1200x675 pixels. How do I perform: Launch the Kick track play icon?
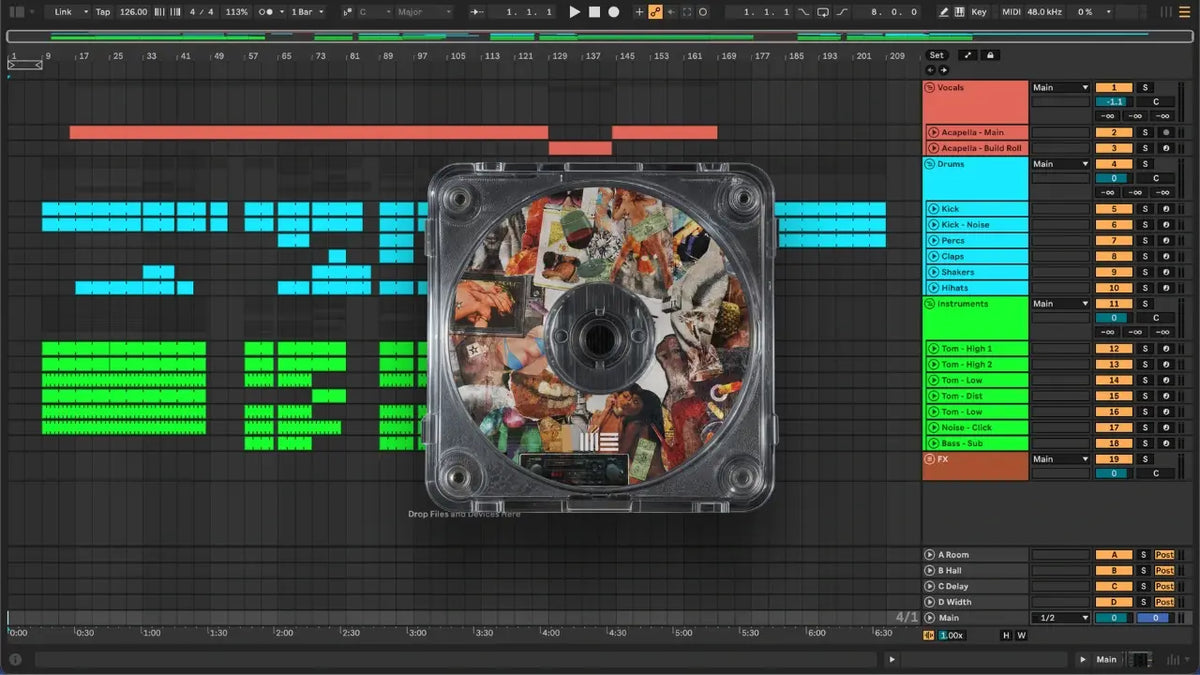click(x=933, y=209)
